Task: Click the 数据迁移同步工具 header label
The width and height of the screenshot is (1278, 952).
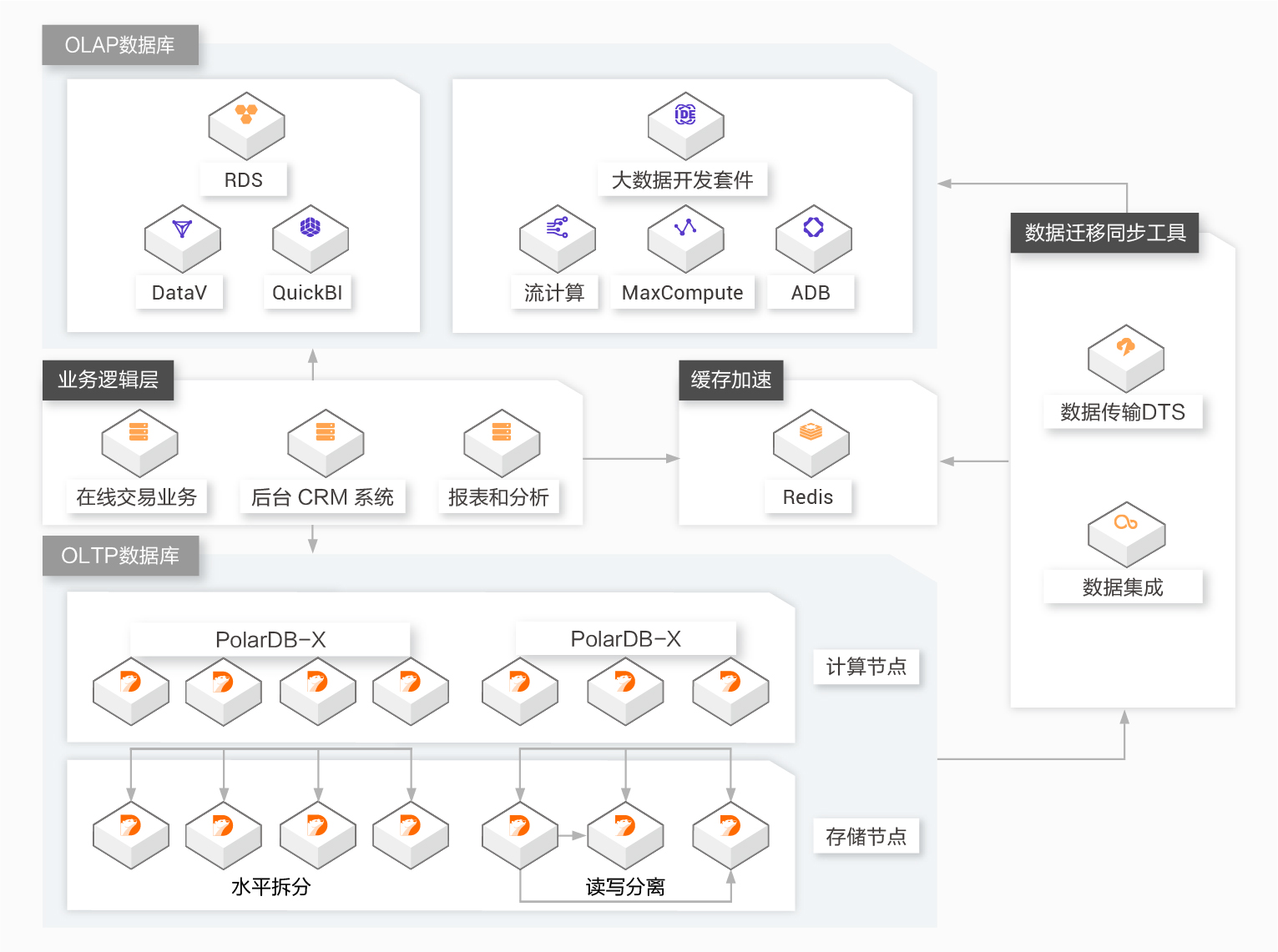Action: pyautogui.click(x=1104, y=233)
